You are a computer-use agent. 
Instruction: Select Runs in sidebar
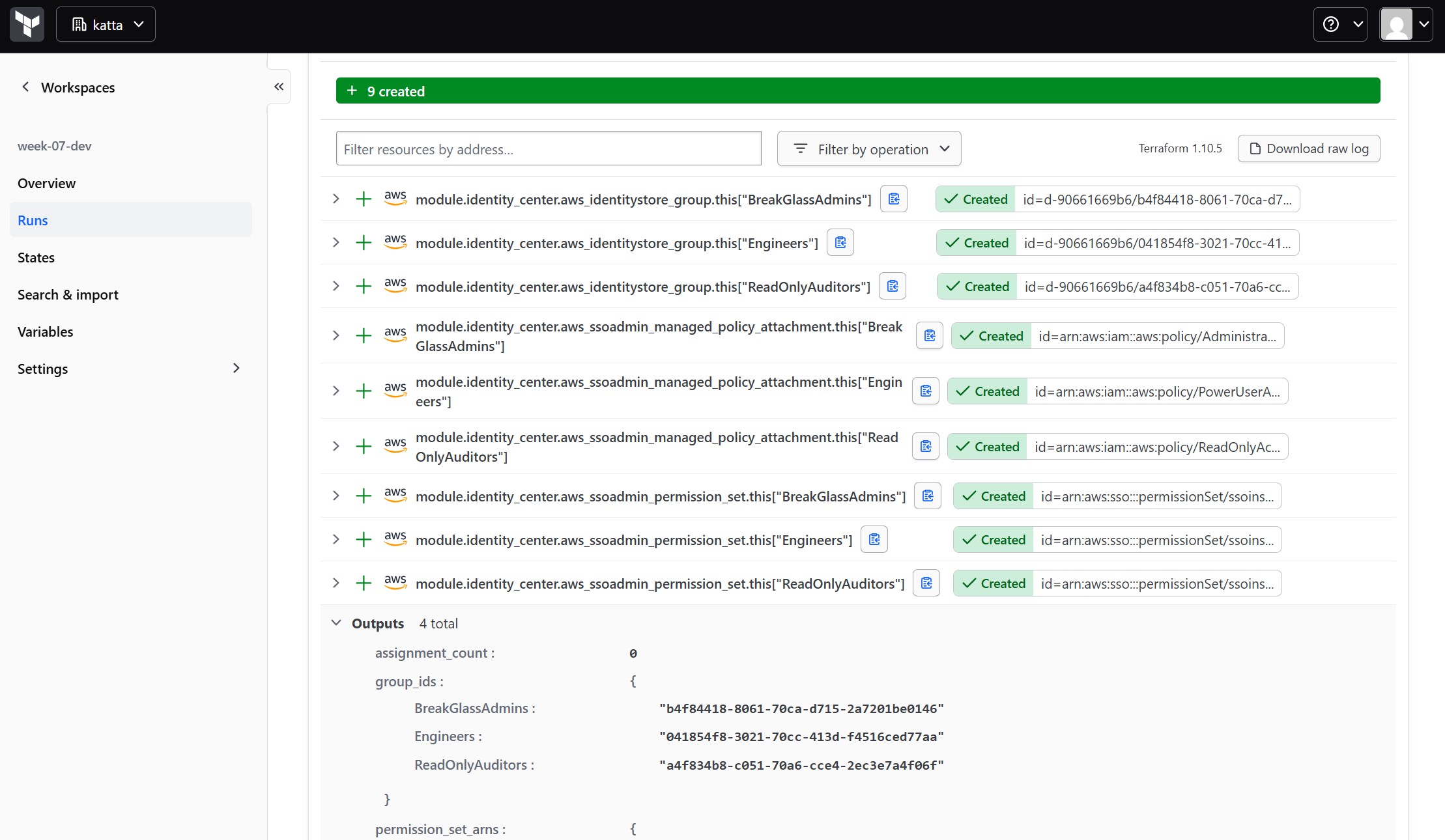131,220
